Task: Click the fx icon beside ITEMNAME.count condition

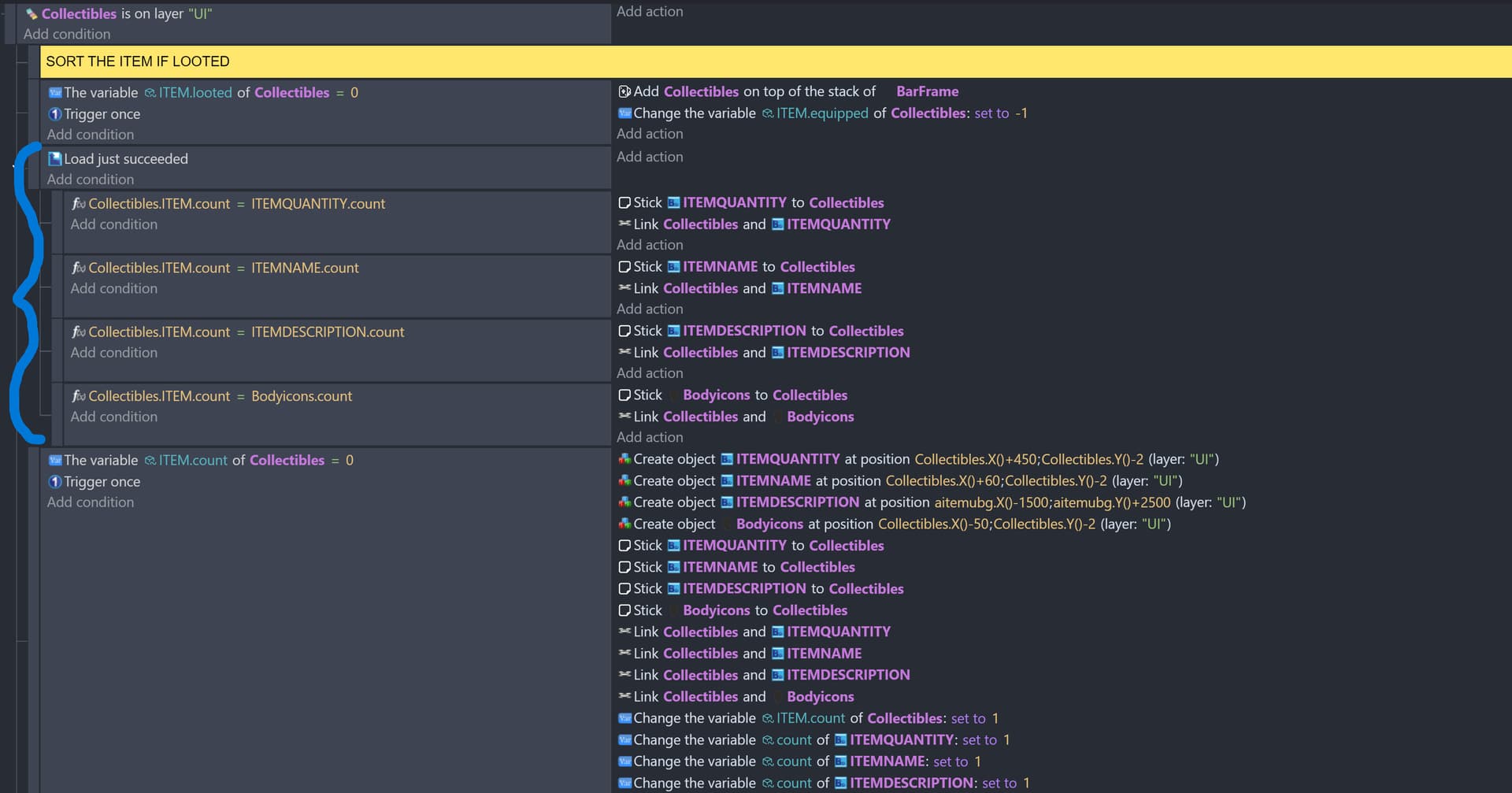Action: (x=79, y=268)
